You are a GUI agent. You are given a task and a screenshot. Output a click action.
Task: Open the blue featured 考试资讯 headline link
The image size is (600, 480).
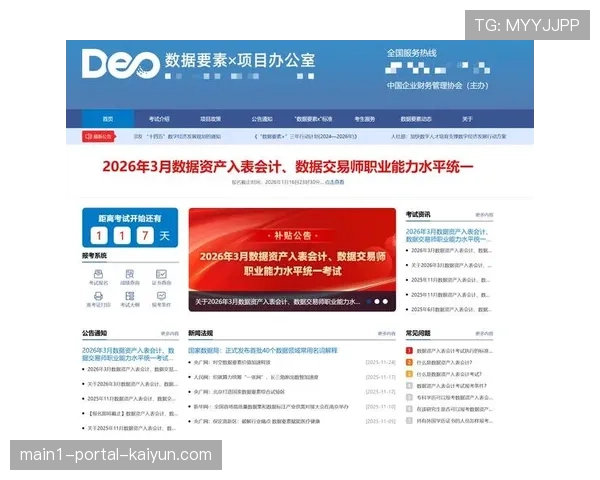[x=448, y=235]
